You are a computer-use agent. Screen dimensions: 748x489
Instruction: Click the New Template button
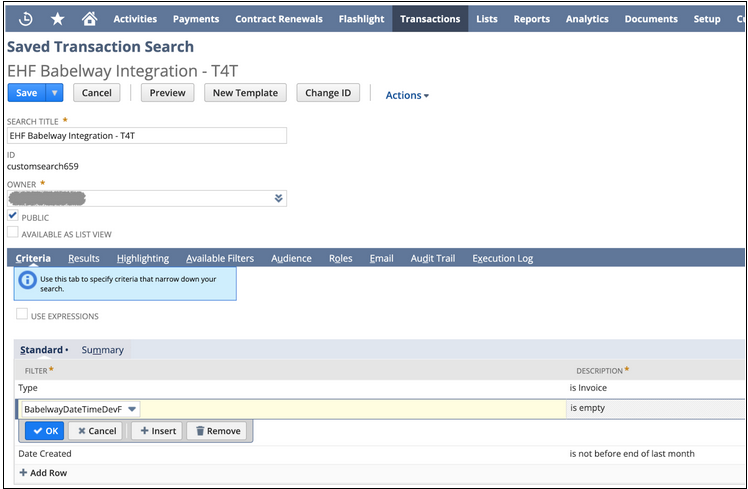point(245,93)
